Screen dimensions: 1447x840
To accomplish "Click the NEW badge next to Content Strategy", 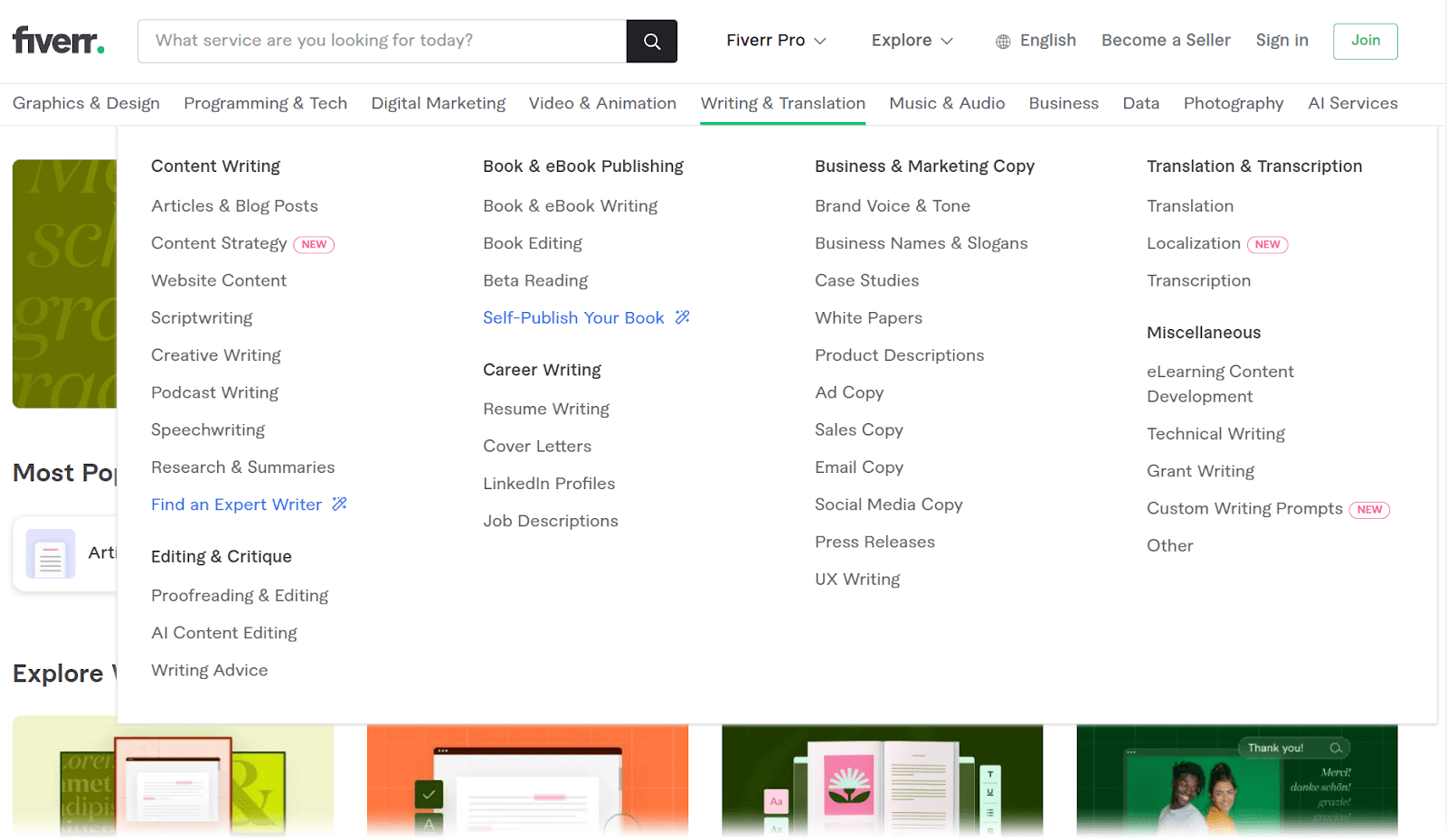I will pyautogui.click(x=313, y=244).
